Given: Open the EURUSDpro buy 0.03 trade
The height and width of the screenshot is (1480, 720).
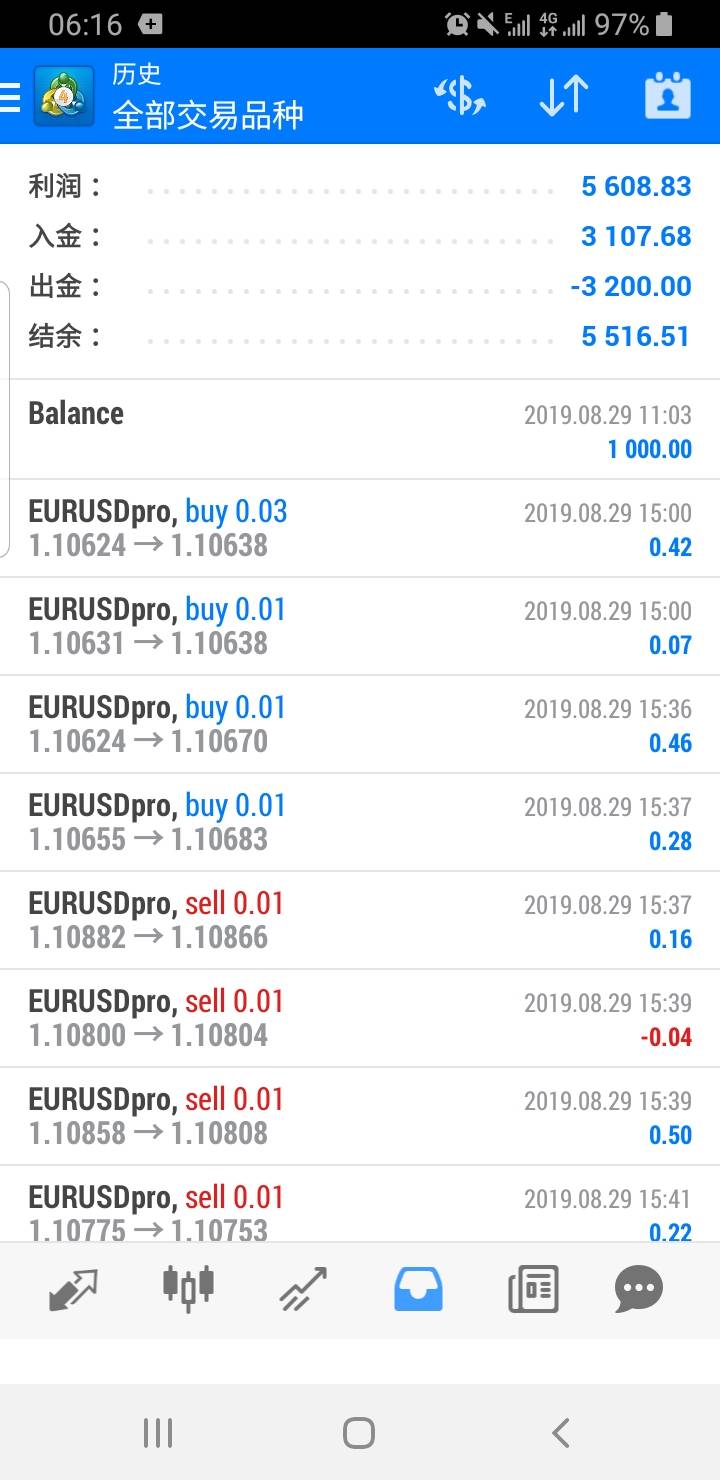Looking at the screenshot, I should coord(360,528).
